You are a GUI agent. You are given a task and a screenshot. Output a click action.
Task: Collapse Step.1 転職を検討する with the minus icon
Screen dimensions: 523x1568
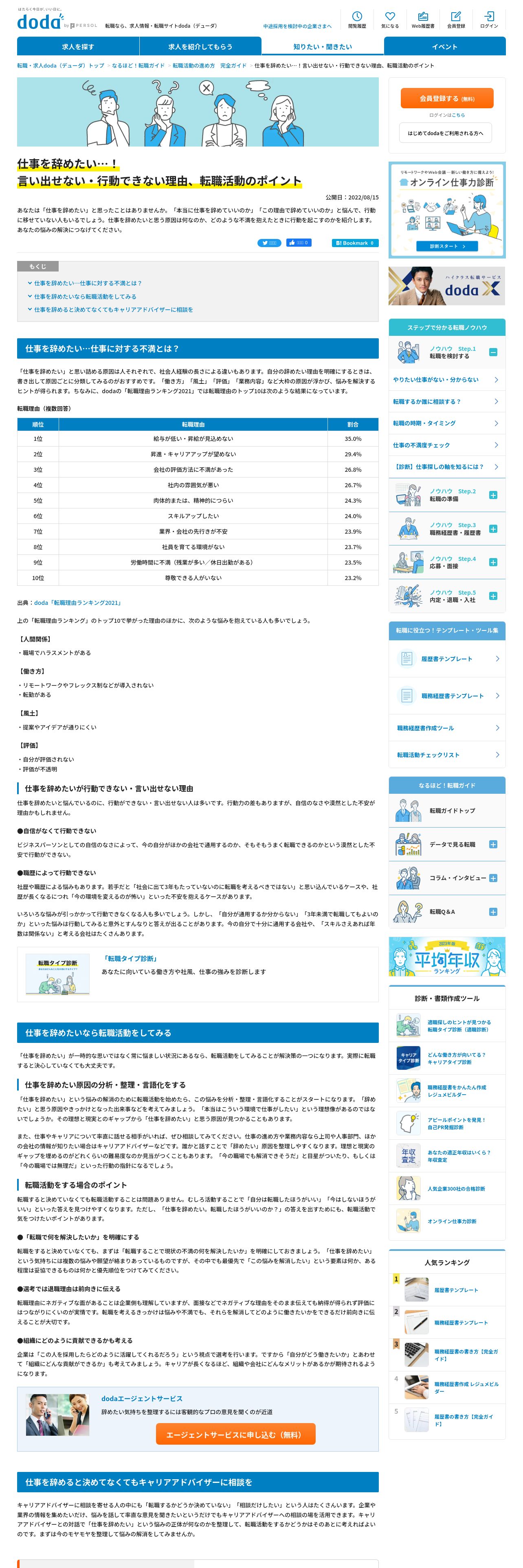click(x=493, y=353)
